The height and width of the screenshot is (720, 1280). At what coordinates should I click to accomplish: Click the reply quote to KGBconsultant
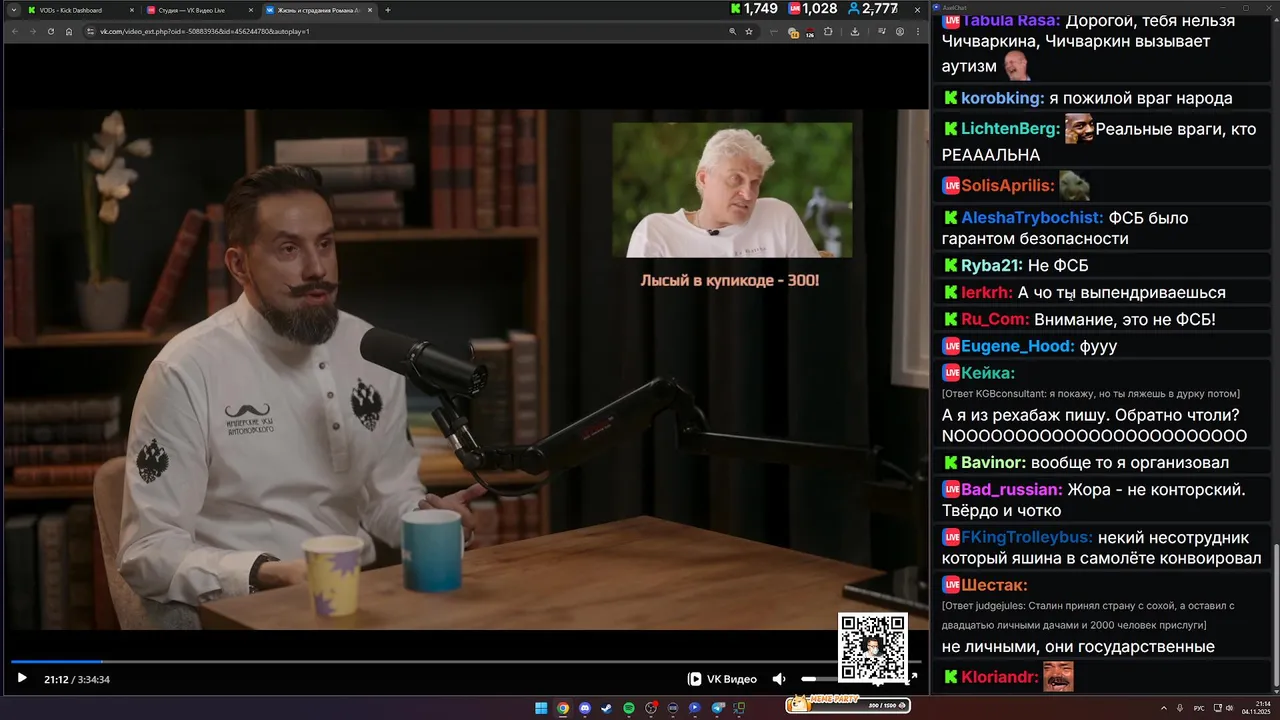tap(1091, 394)
